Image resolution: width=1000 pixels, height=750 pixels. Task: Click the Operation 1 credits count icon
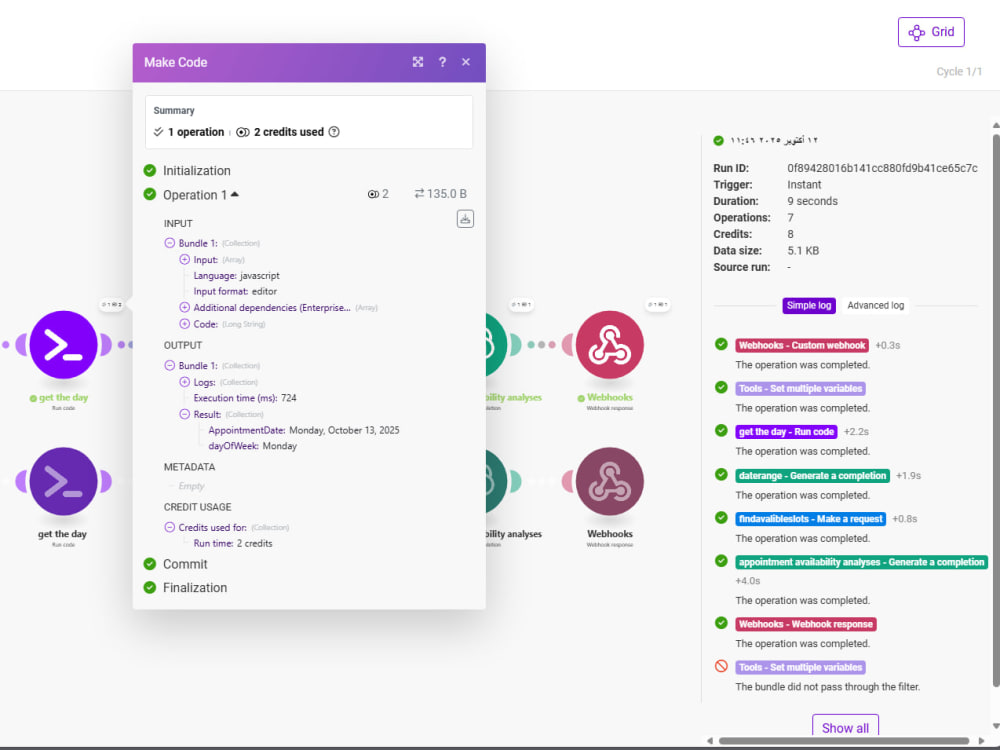373,194
